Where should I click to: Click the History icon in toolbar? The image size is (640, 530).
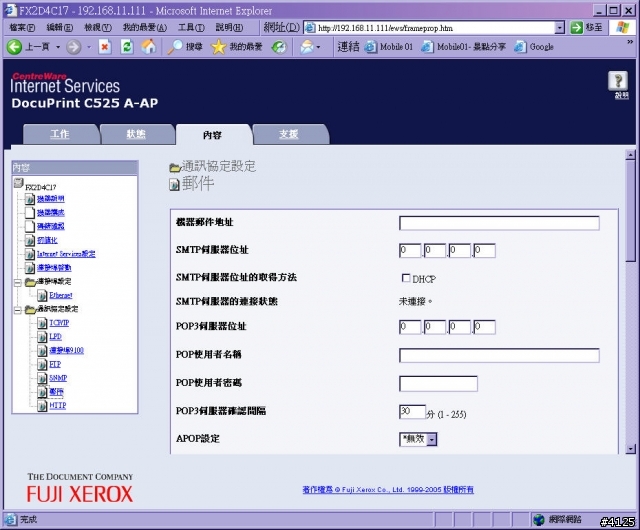coord(279,47)
